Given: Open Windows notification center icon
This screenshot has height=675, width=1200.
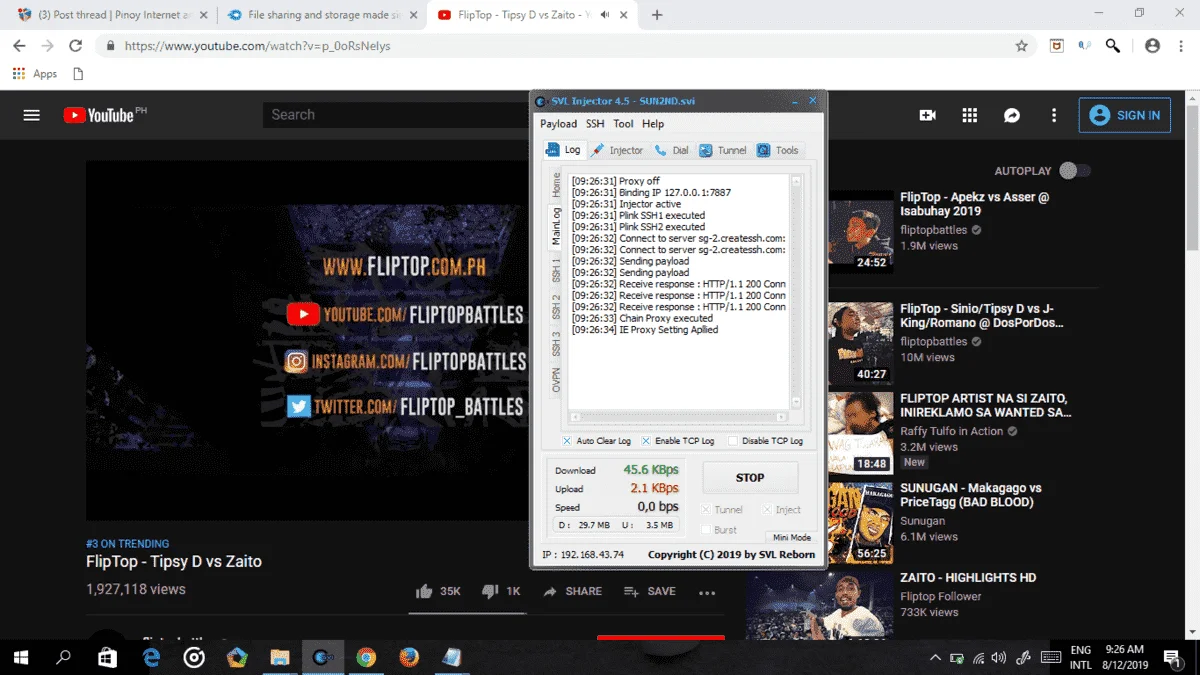Looking at the screenshot, I should point(1170,657).
